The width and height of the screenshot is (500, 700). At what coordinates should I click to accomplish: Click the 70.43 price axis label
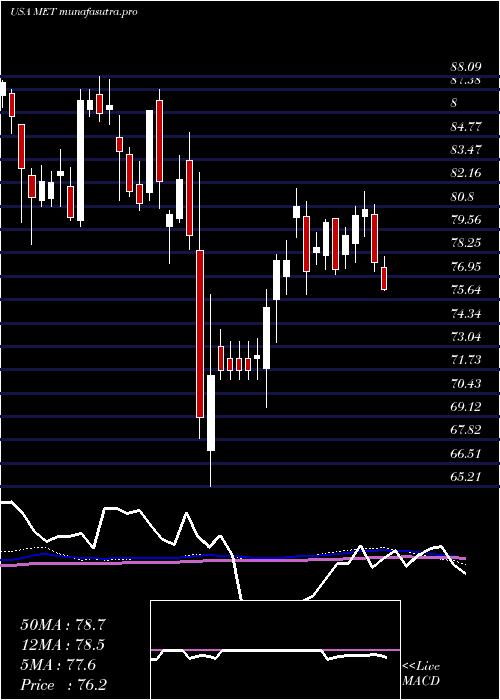(x=466, y=383)
